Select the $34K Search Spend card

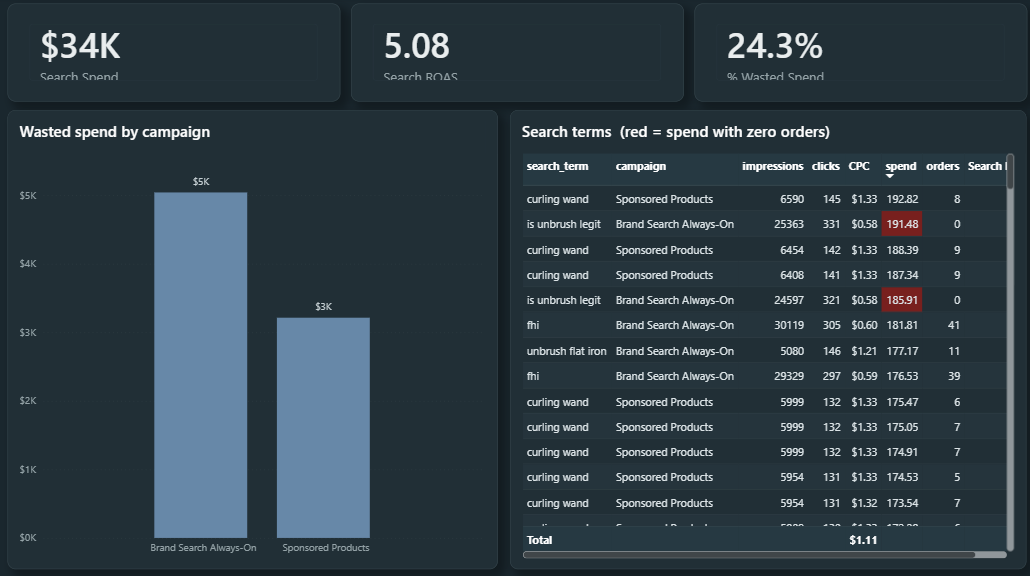tap(174, 53)
